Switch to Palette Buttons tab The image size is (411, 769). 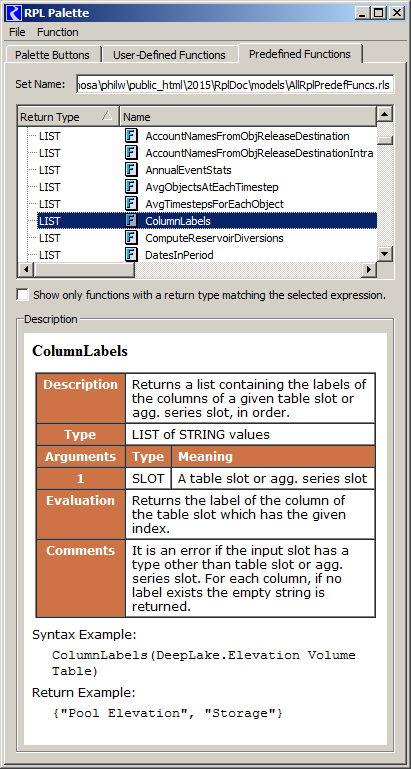click(52, 54)
